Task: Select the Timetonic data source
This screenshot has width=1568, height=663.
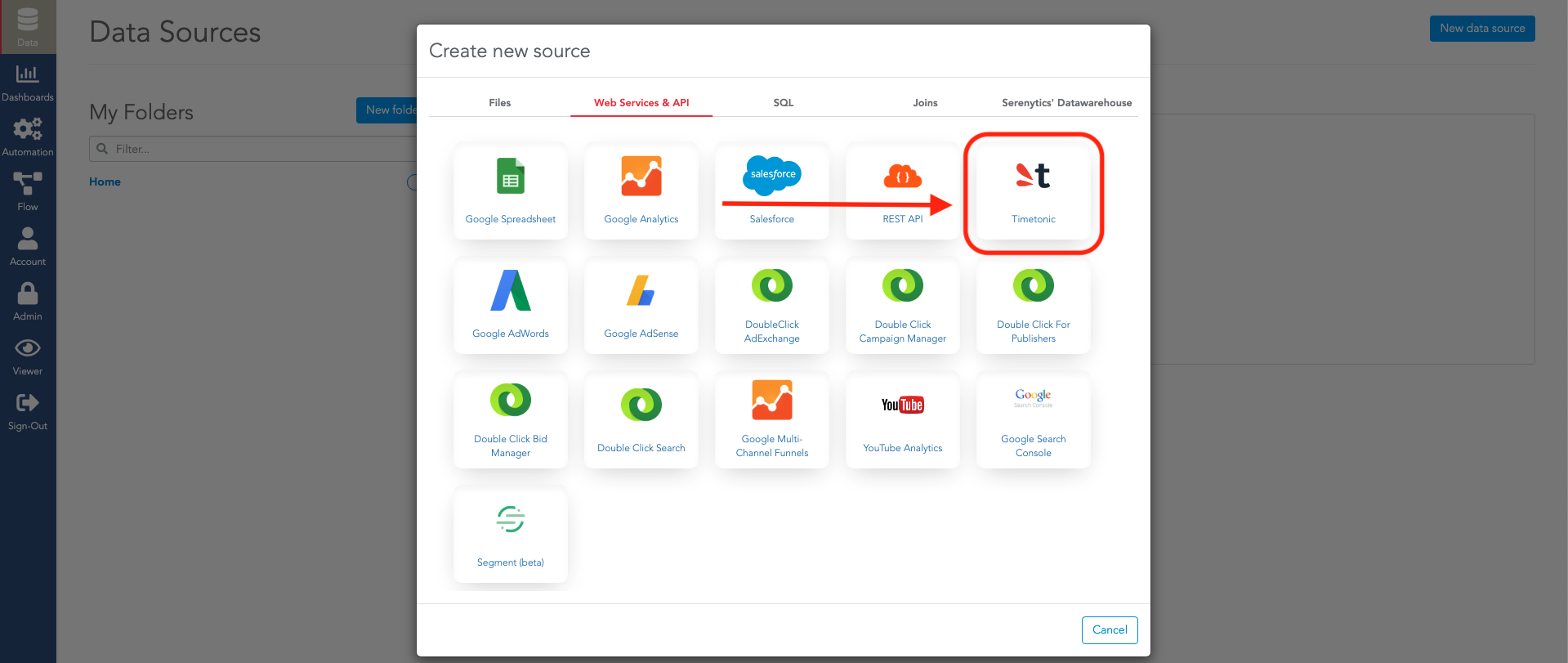Action: click(1033, 192)
